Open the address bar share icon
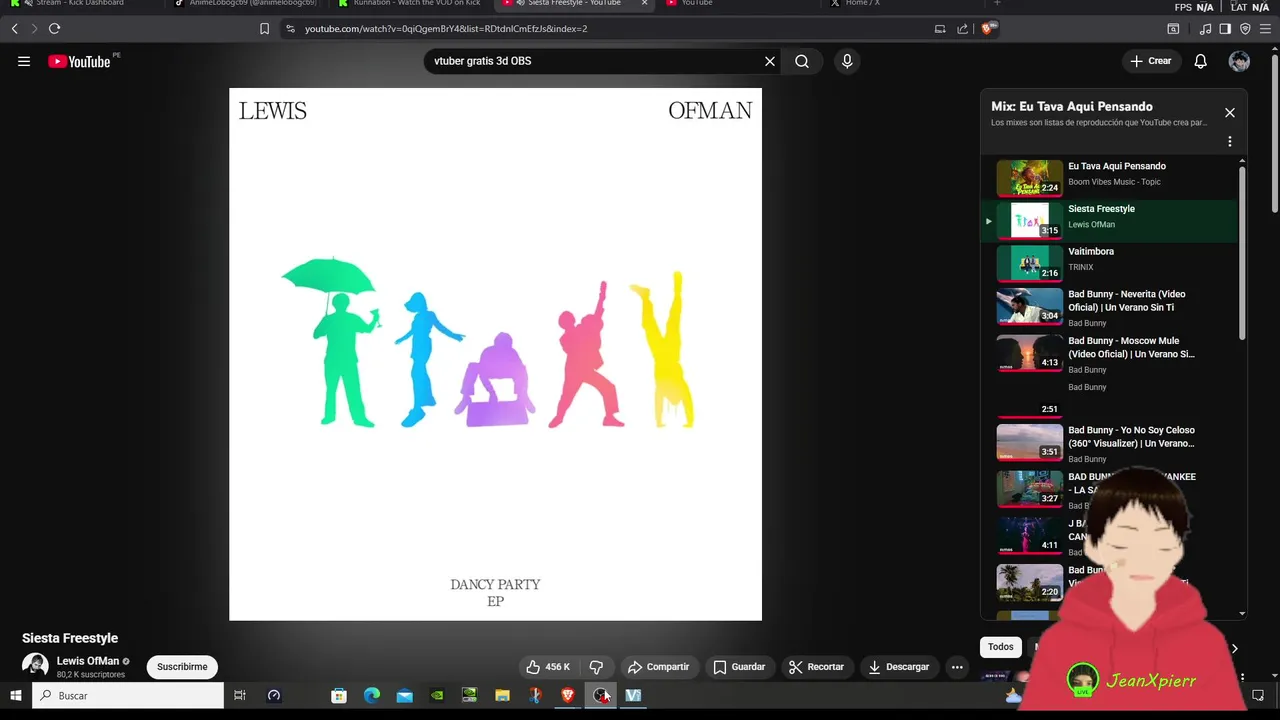The image size is (1280, 720). (962, 29)
